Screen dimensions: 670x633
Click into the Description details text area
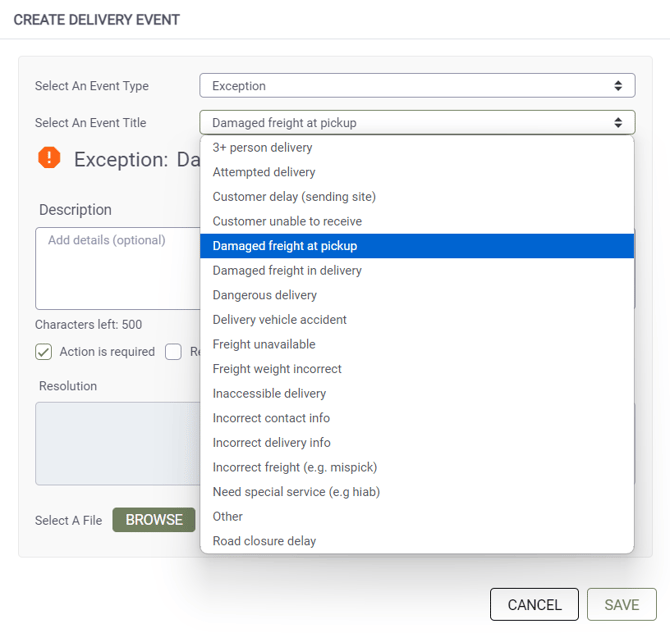point(118,268)
